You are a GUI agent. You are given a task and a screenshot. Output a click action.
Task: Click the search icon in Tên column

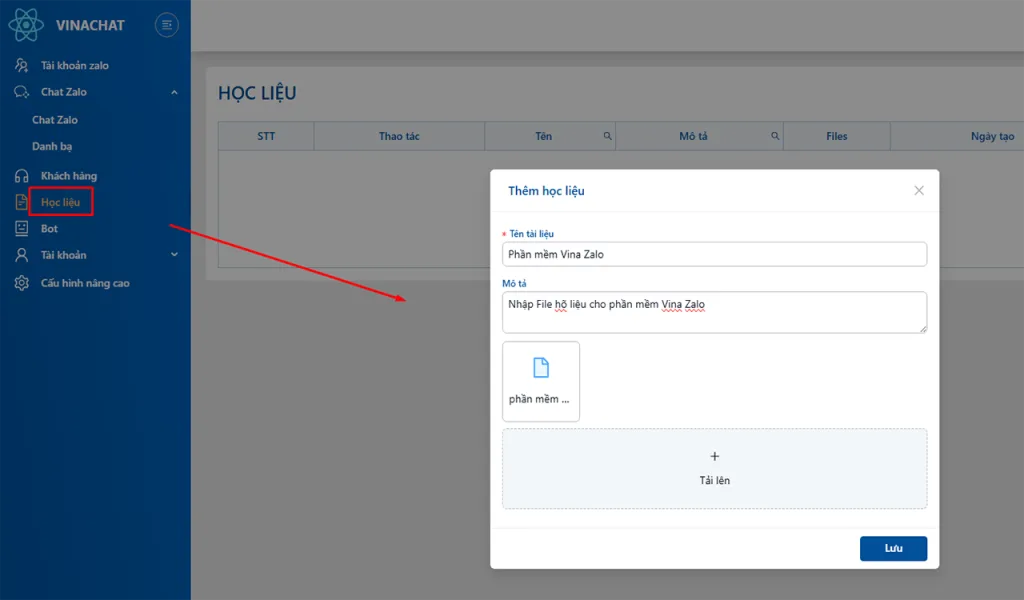607,136
